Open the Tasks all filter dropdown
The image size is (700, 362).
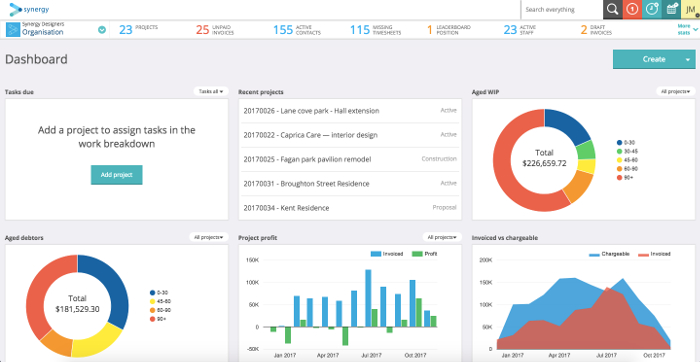pos(211,92)
